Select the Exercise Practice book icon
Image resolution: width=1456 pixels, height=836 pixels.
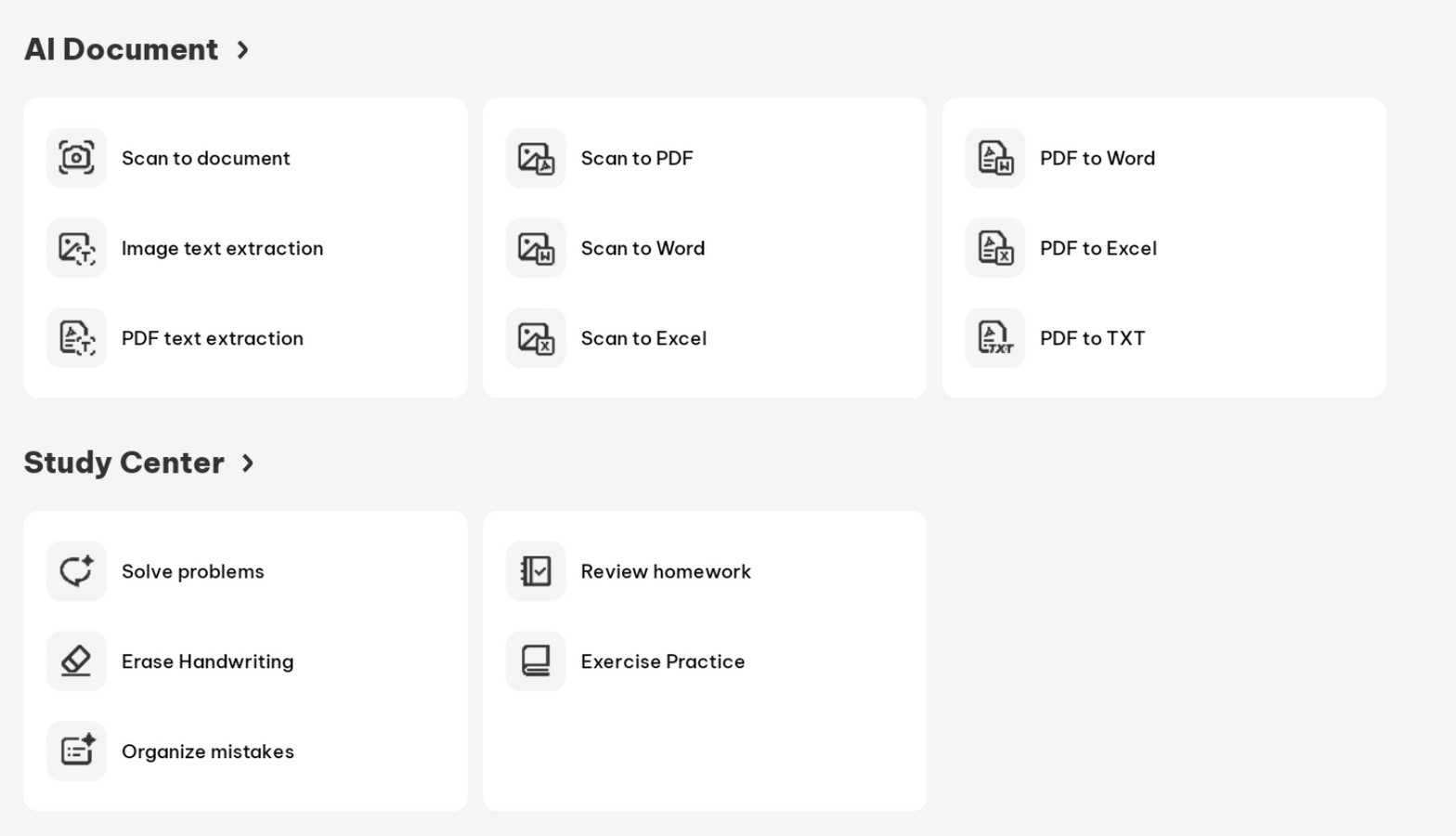coord(536,661)
